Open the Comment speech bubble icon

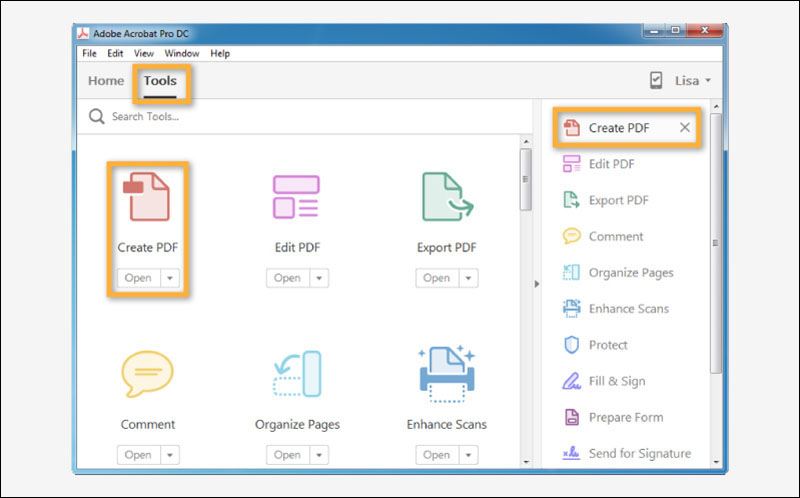pos(147,373)
